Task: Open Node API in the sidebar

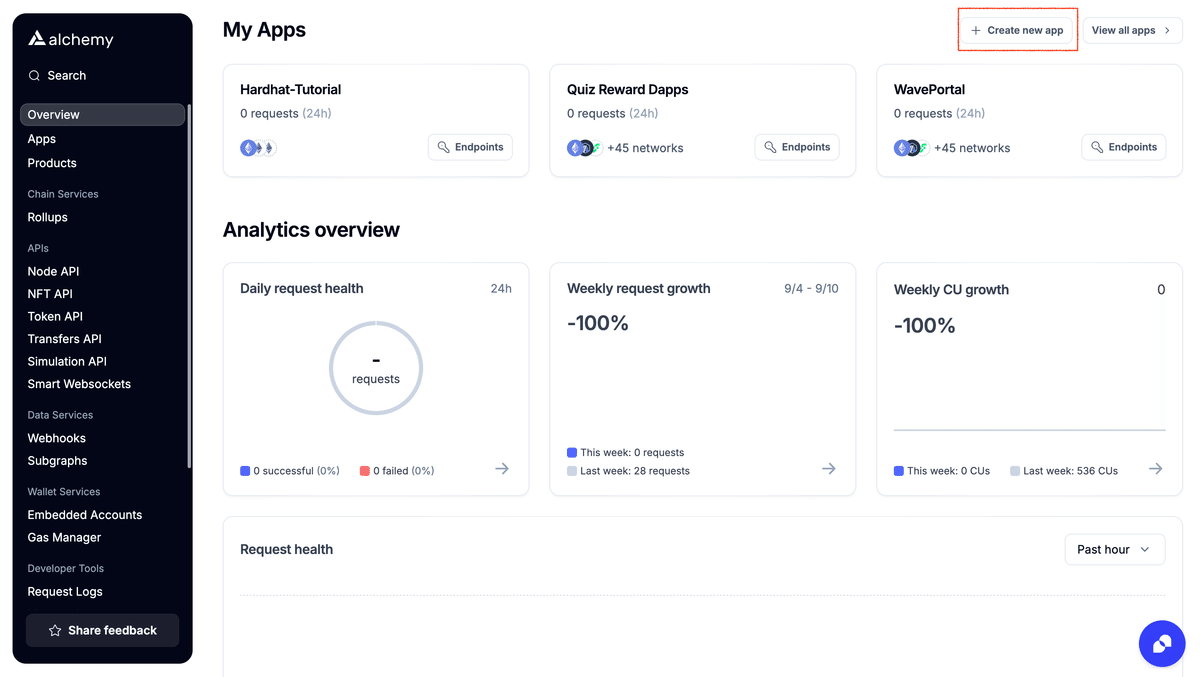Action: coord(53,271)
